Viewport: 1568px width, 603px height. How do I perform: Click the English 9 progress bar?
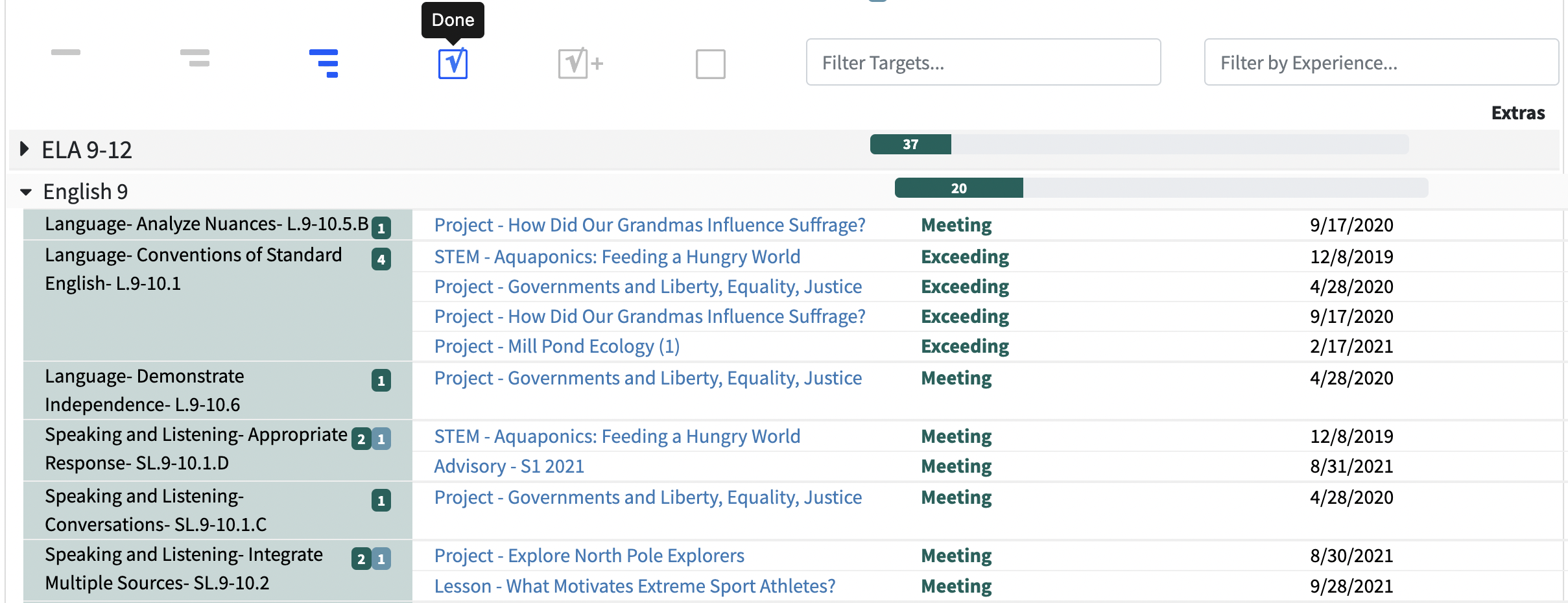coord(1161,188)
